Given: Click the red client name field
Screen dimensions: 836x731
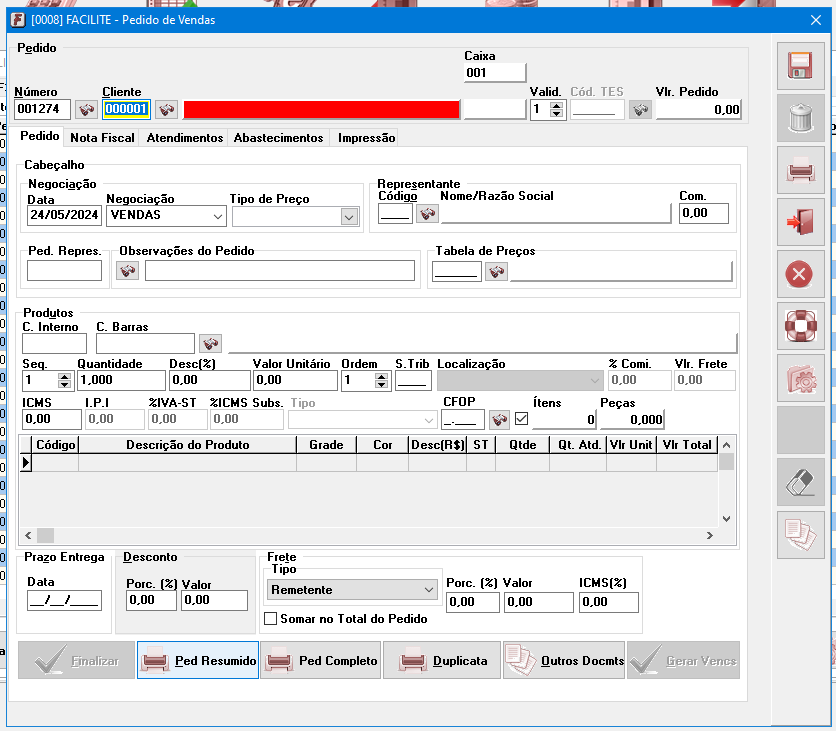Looking at the screenshot, I should point(321,110).
